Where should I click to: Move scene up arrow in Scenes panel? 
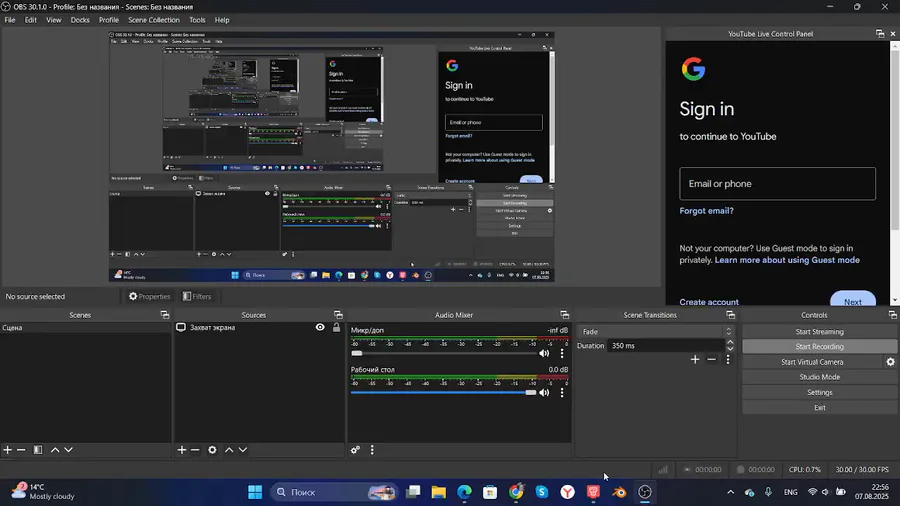(55, 450)
